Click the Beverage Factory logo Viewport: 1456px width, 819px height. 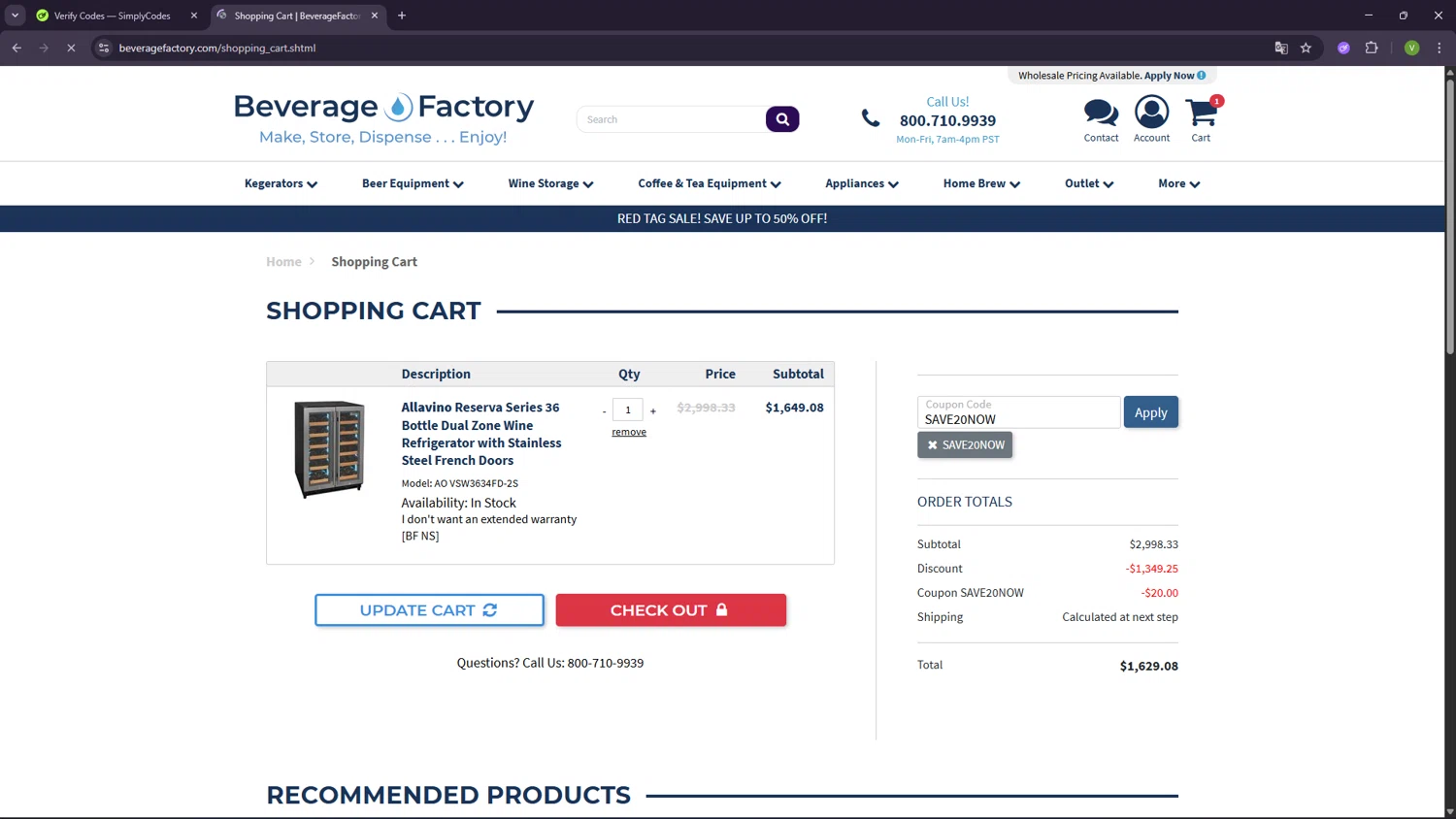click(x=383, y=118)
